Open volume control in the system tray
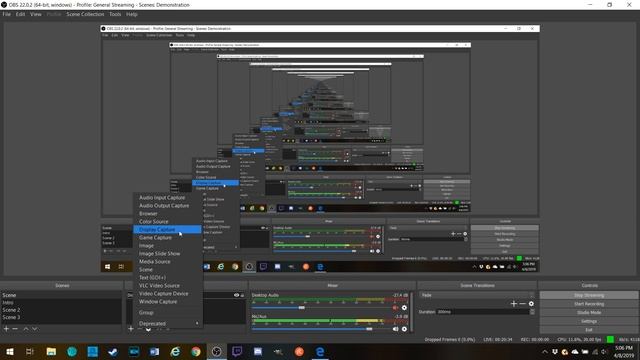640x360 pixels. [604, 352]
